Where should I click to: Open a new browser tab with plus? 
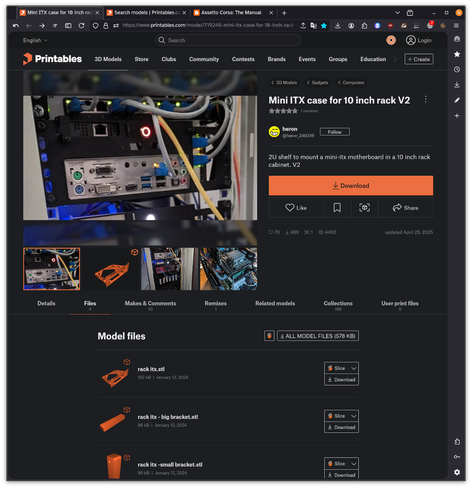[x=284, y=13]
